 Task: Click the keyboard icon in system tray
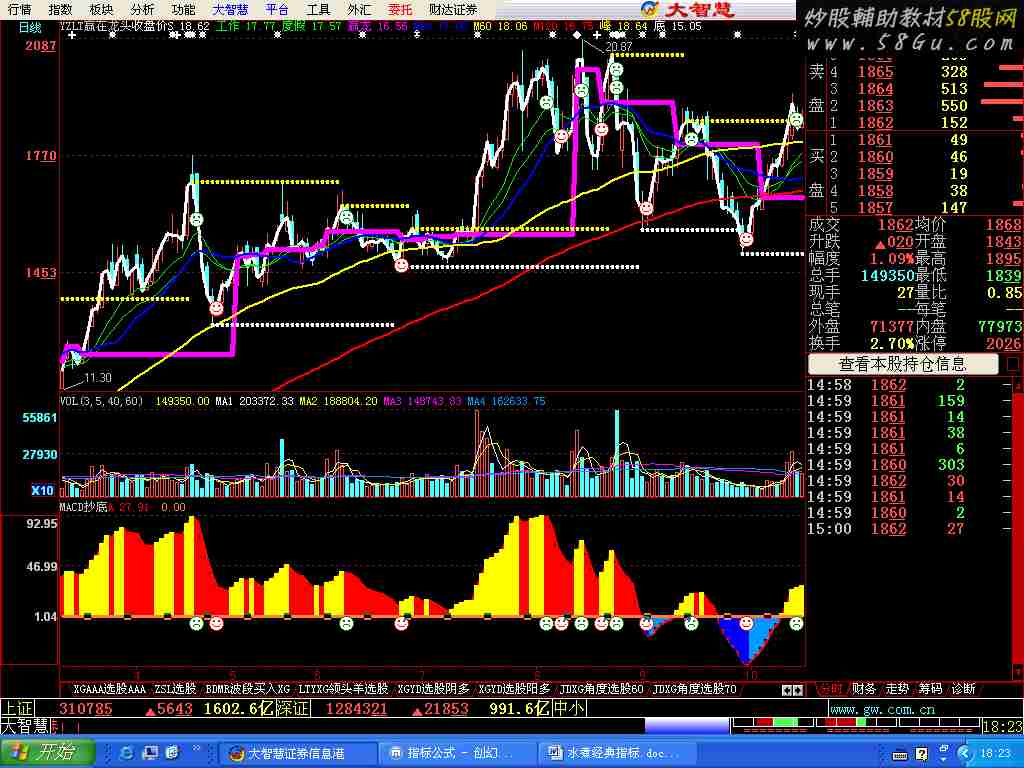pyautogui.click(x=900, y=754)
